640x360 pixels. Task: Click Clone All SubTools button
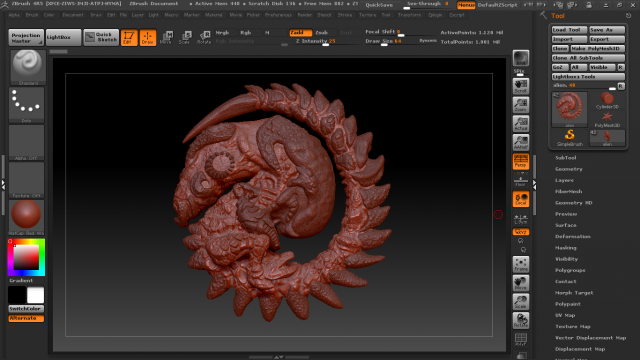pos(588,58)
